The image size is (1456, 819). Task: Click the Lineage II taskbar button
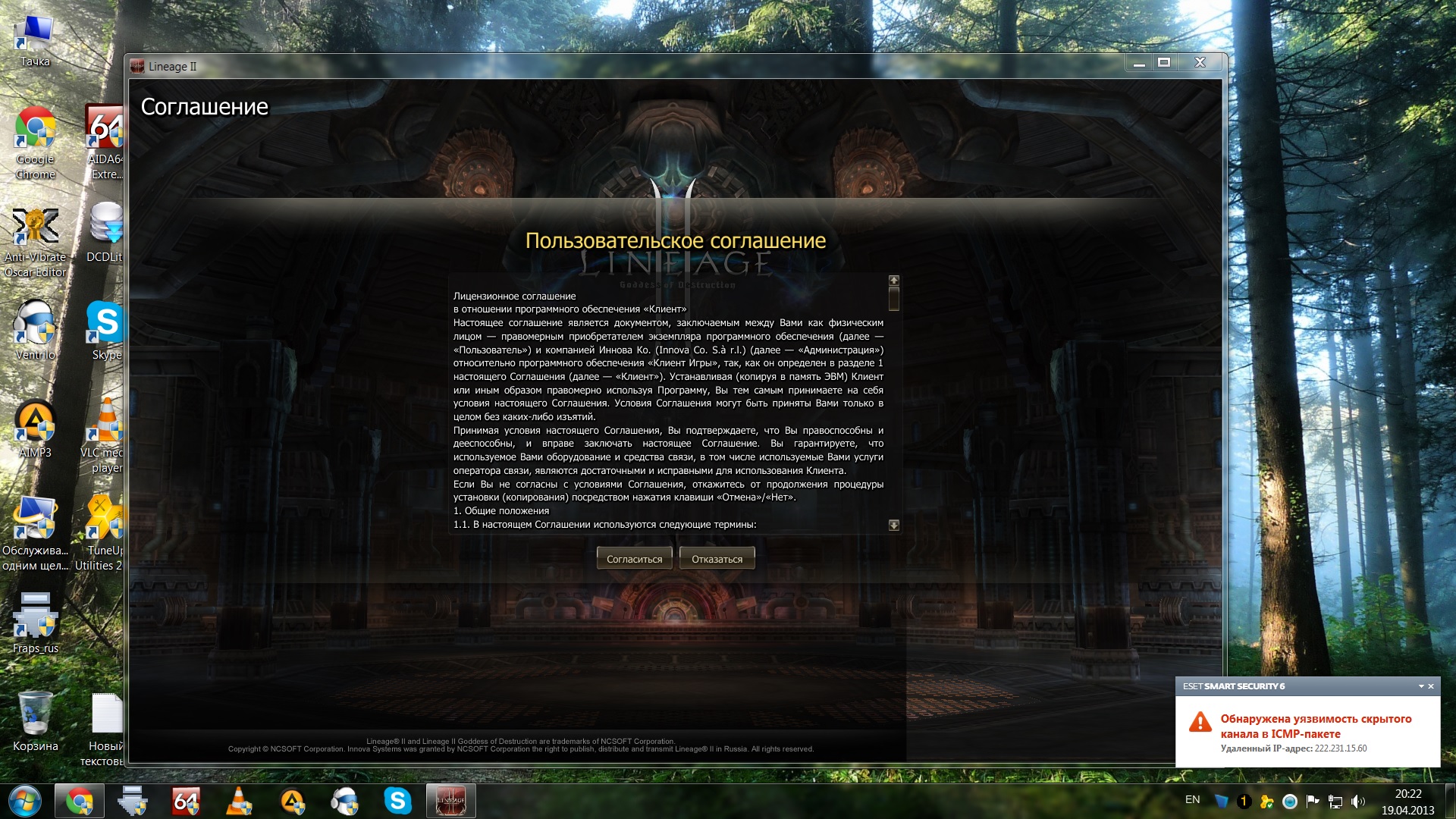tap(450, 801)
